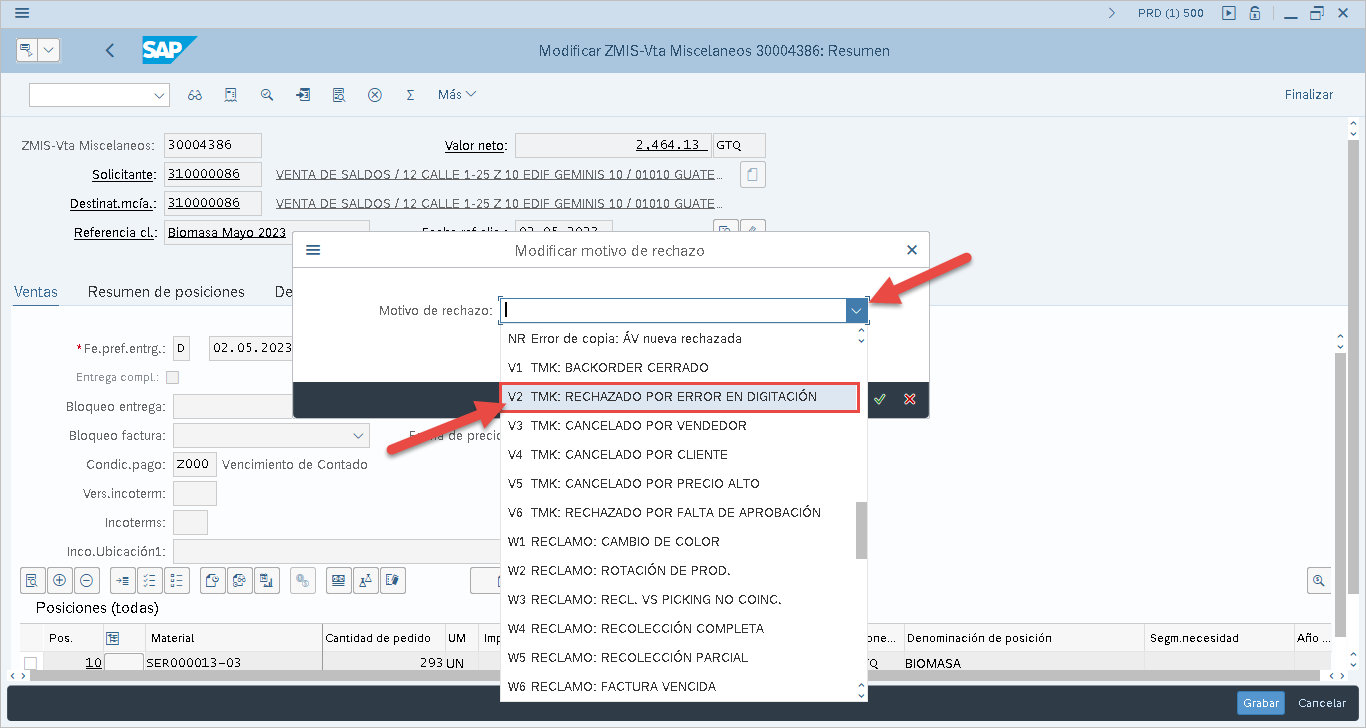This screenshot has width=1366, height=728.
Task: Click the rejection reason list scrollbar thumb
Action: [861, 530]
